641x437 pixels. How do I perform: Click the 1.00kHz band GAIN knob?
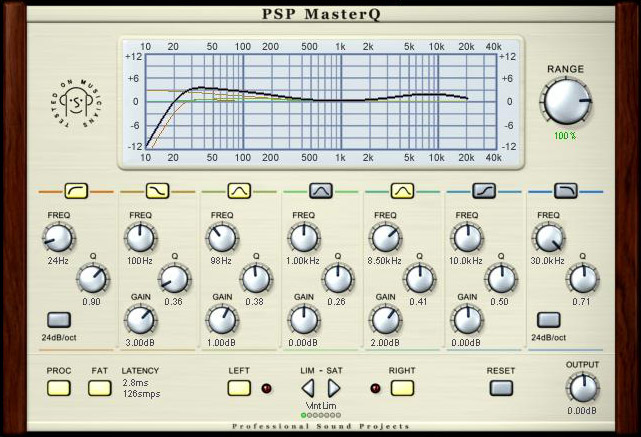304,320
